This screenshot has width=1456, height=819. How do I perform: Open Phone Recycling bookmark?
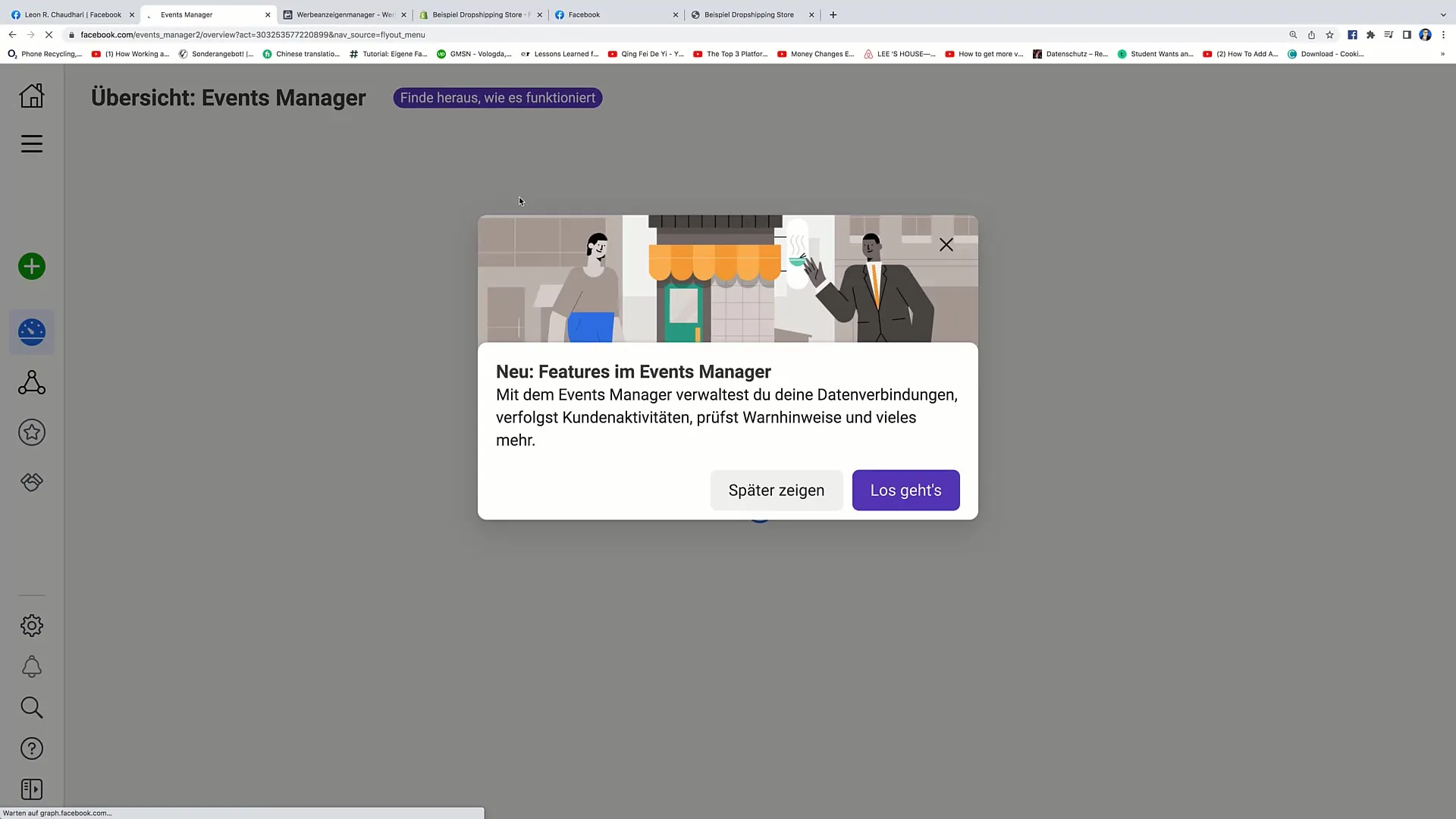(x=45, y=54)
